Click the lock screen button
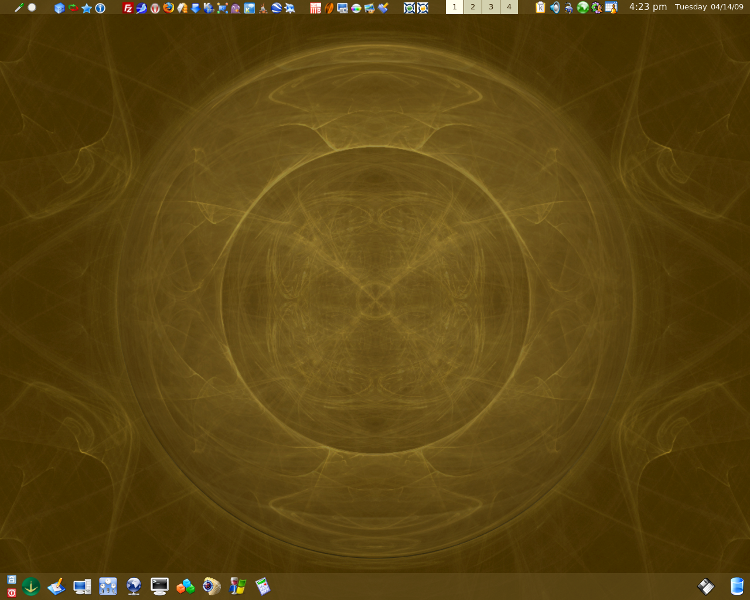This screenshot has width=750, height=600. pyautogui.click(x=11, y=580)
